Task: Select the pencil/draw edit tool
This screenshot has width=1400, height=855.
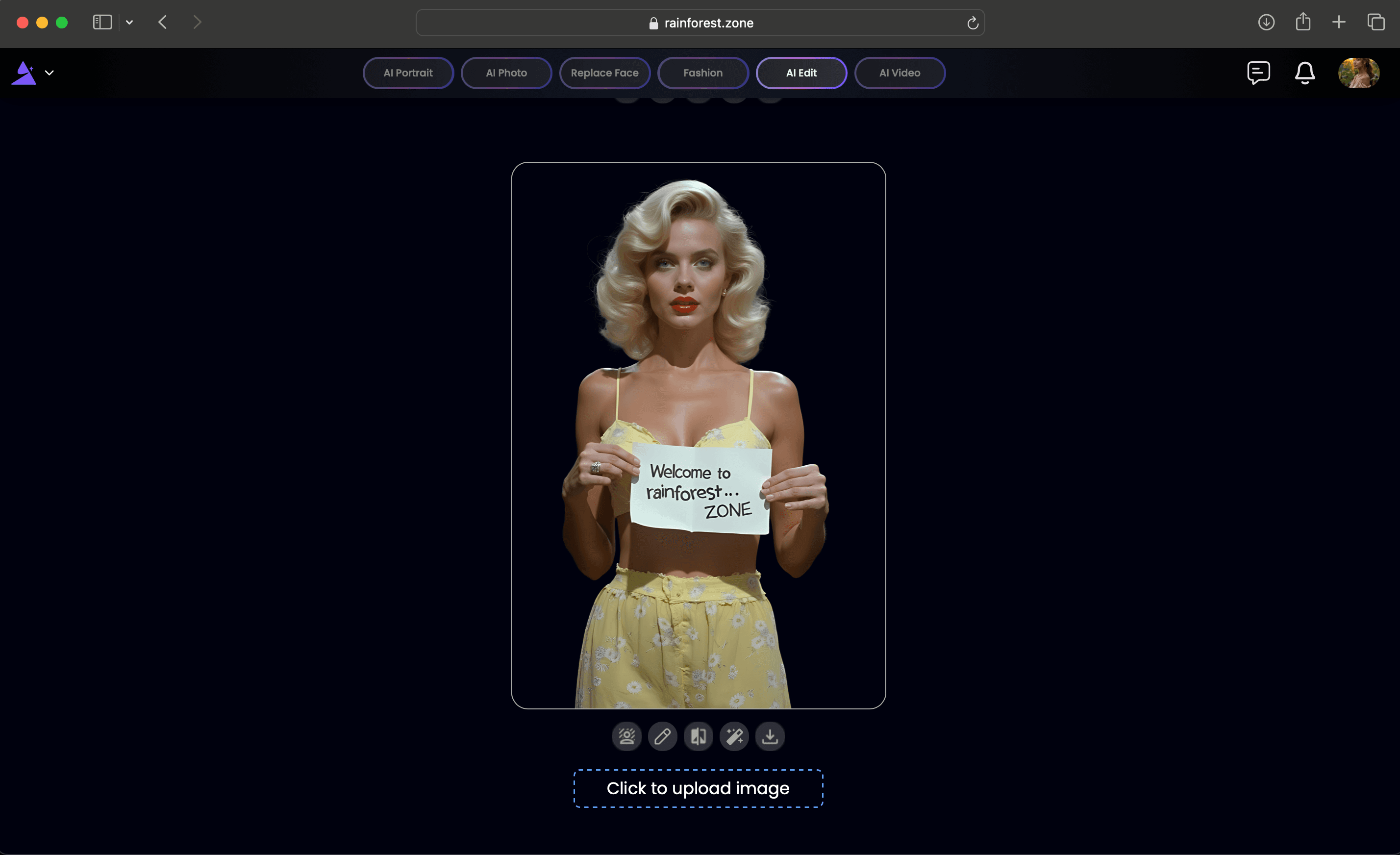Action: tap(662, 736)
